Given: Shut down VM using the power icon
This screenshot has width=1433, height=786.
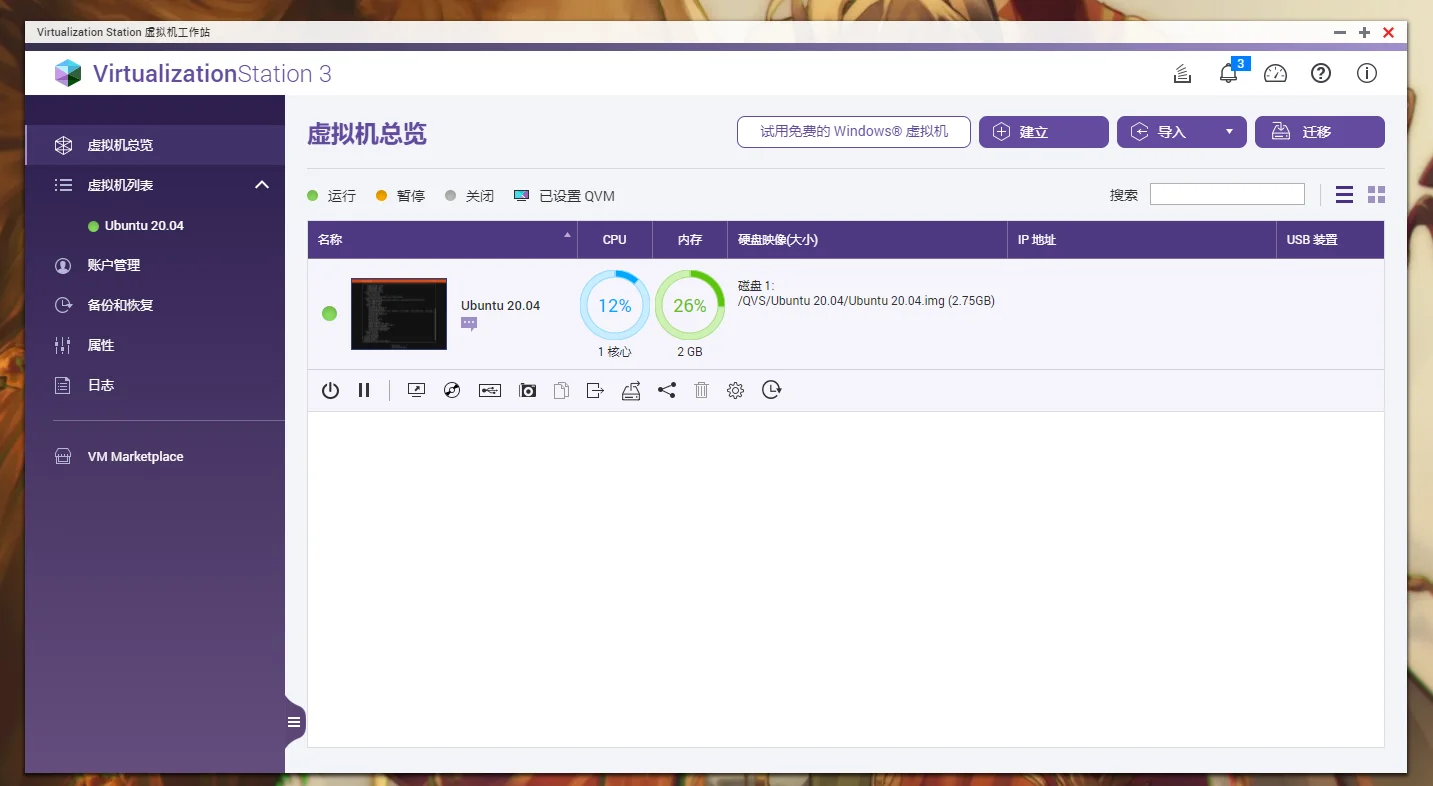Looking at the screenshot, I should tap(330, 390).
